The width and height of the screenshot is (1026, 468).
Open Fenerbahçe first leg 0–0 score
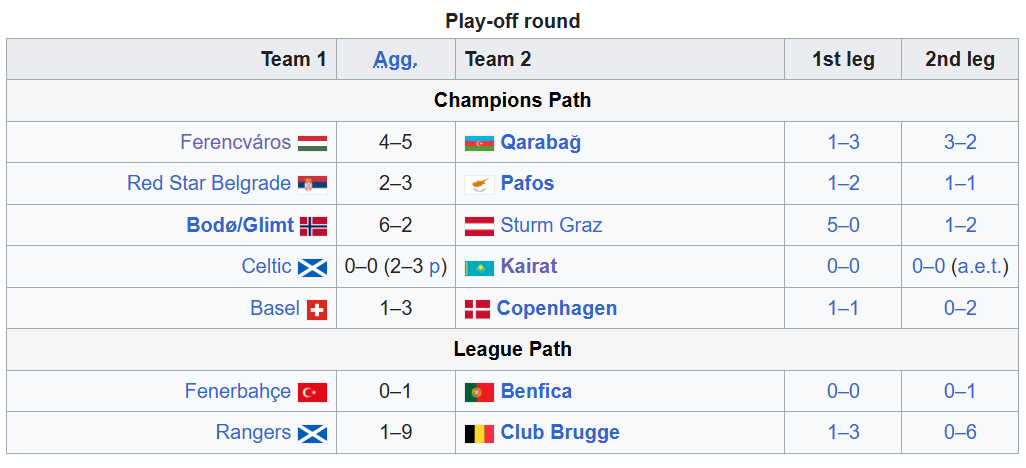click(843, 391)
